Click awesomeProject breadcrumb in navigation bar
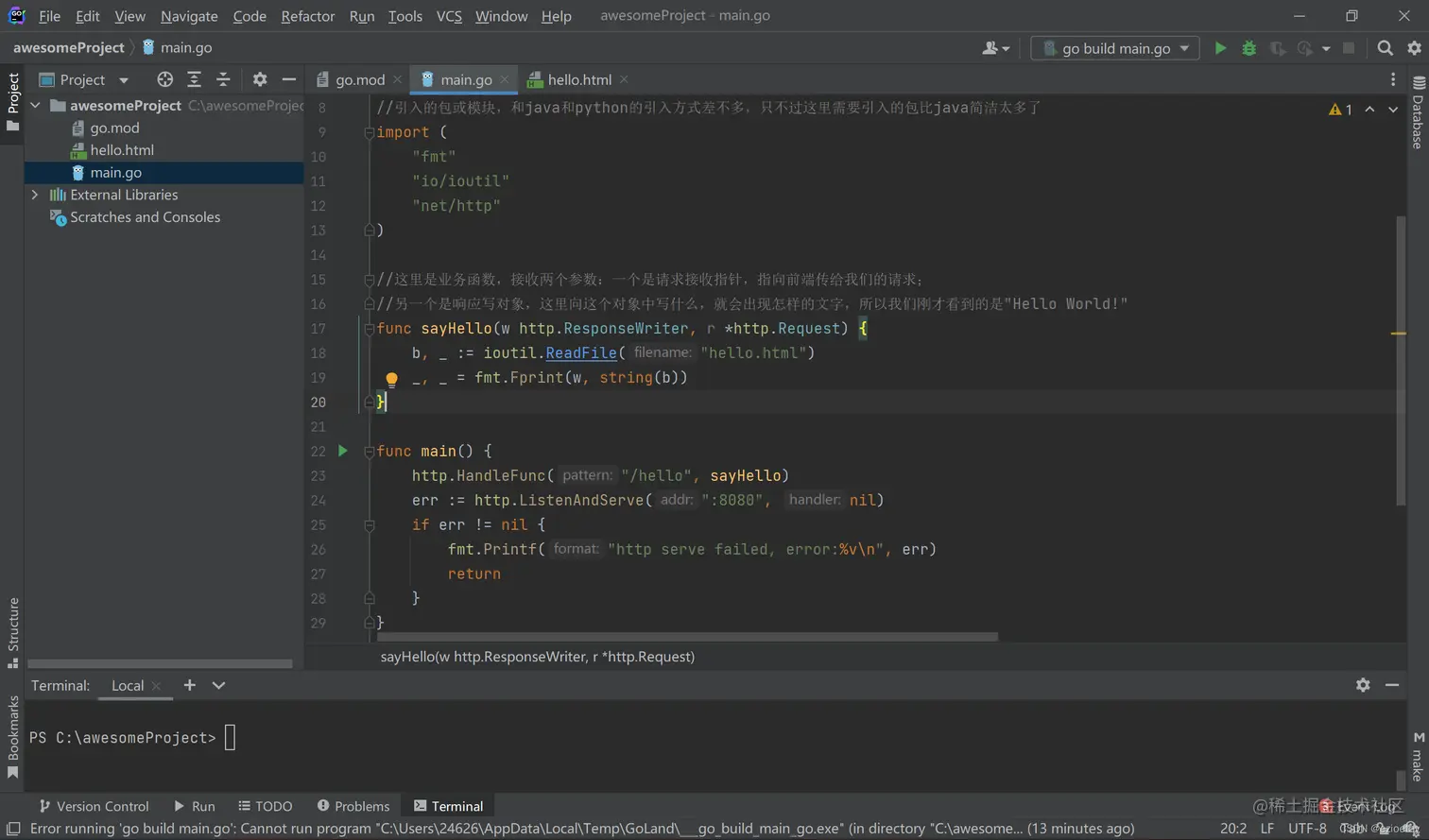The width and height of the screenshot is (1429, 840). coord(68,47)
